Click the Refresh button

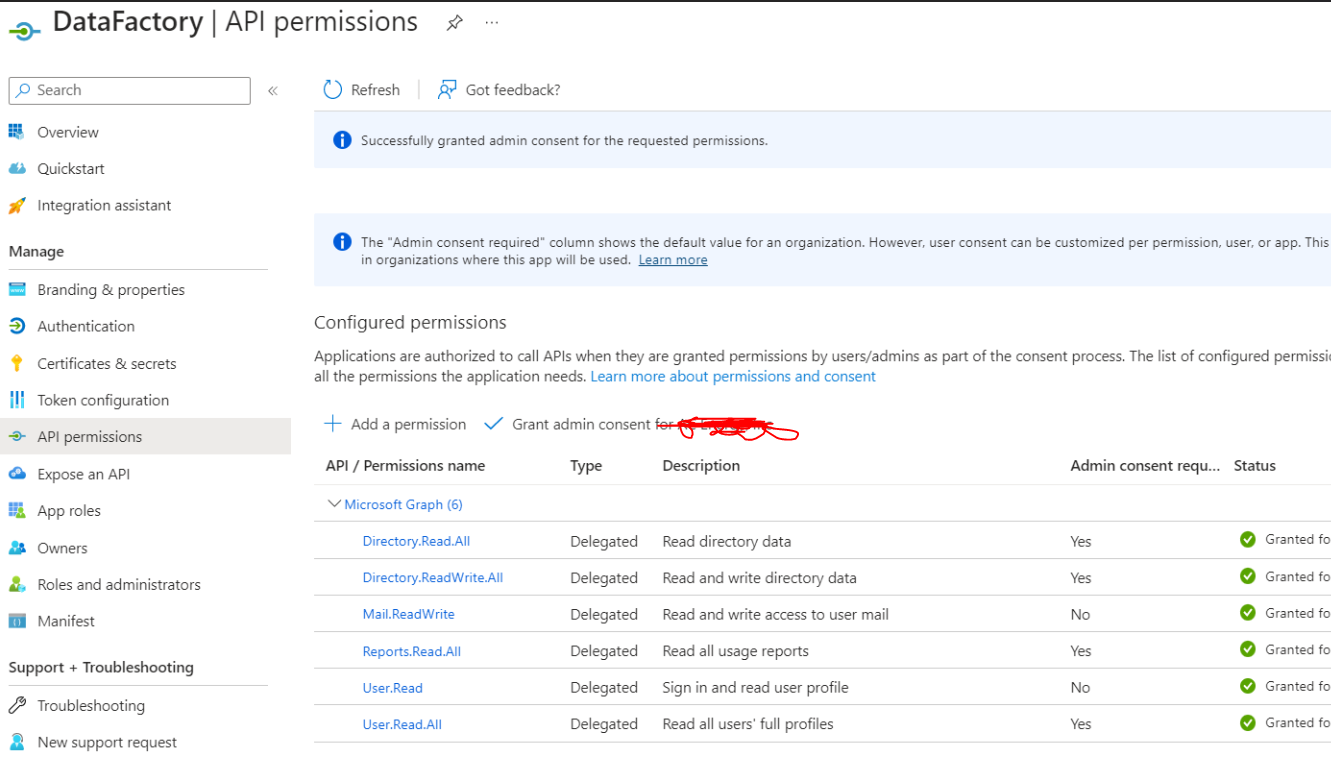[362, 90]
